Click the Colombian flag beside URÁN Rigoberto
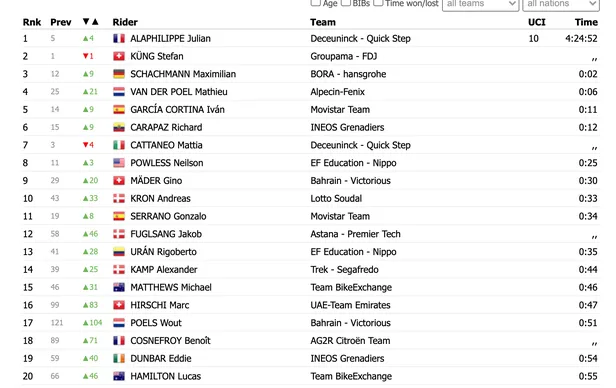 (x=119, y=252)
